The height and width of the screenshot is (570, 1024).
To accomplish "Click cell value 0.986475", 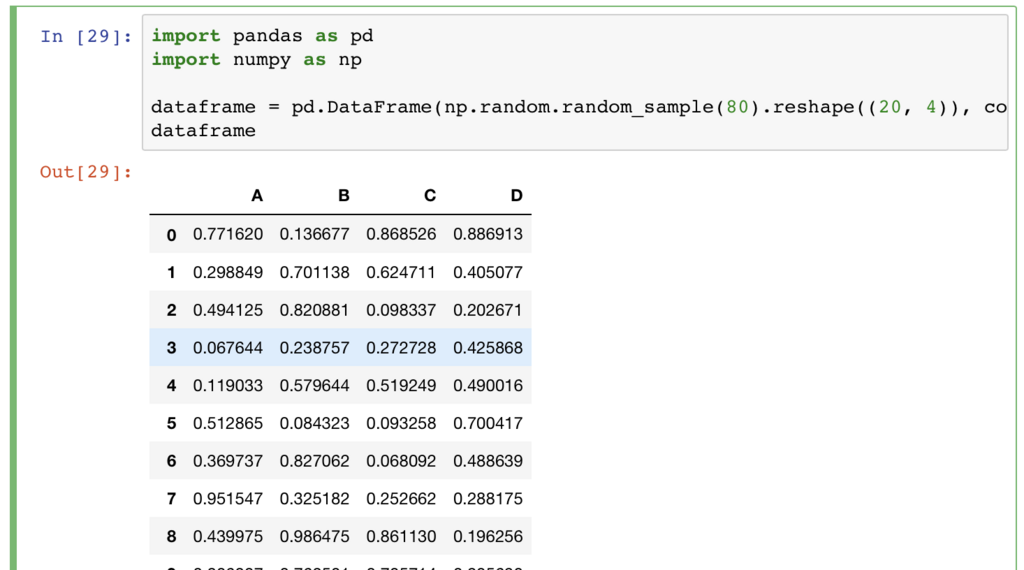I will [315, 537].
